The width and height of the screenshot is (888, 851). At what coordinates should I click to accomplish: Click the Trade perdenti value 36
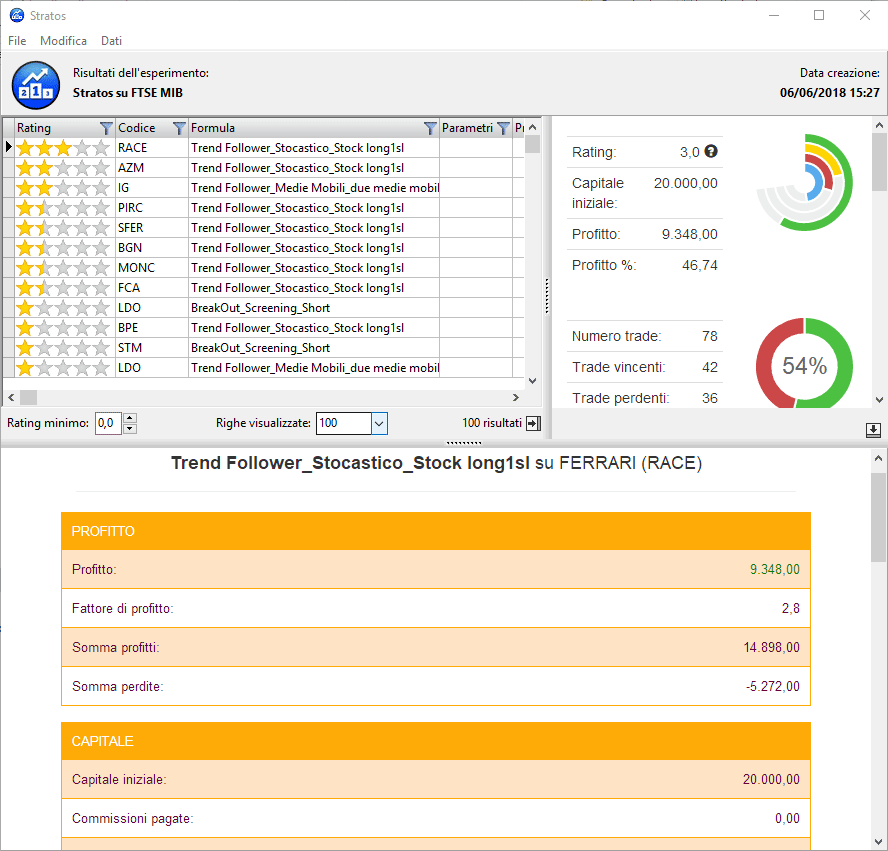pyautogui.click(x=710, y=399)
